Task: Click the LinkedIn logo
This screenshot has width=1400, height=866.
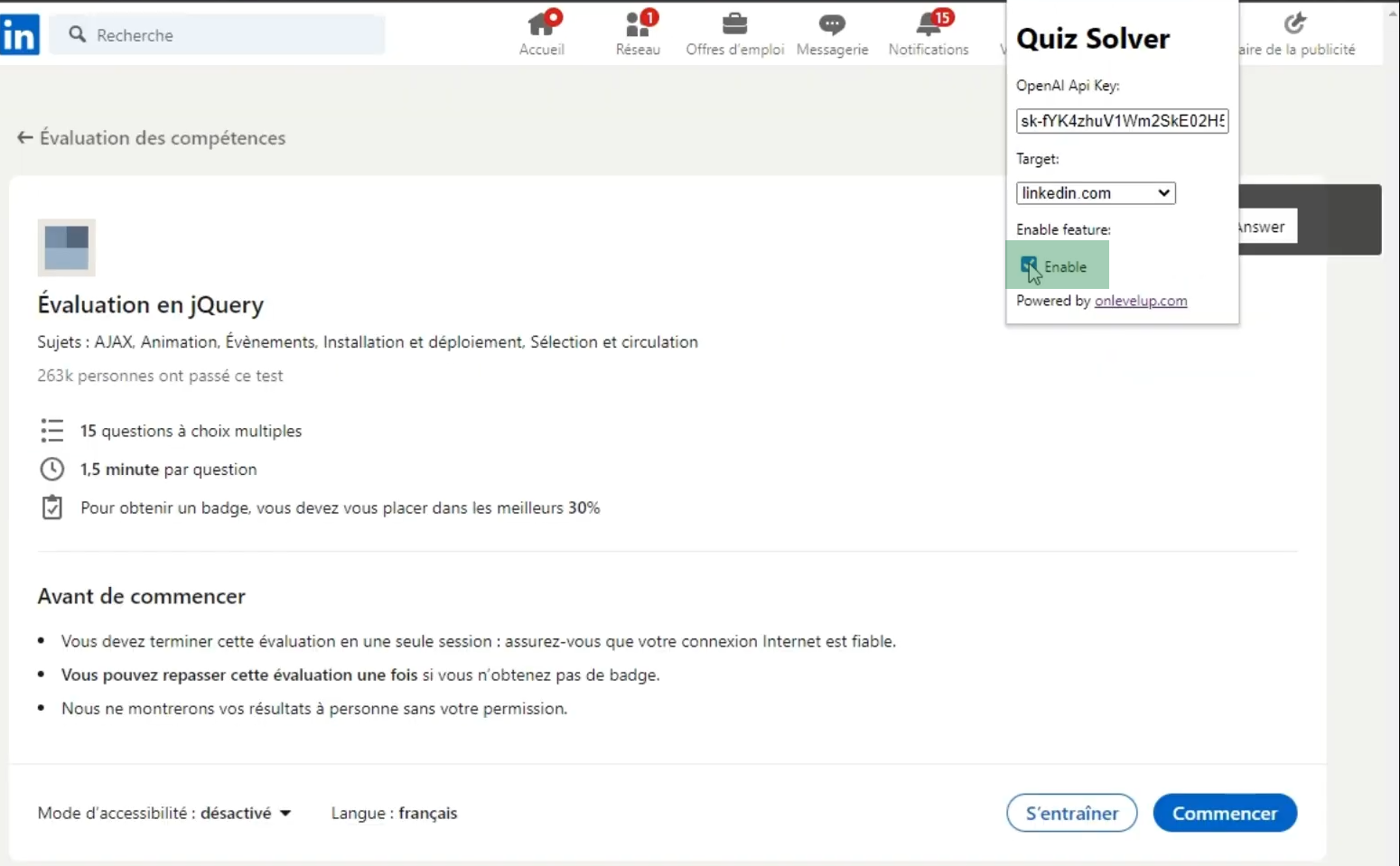Action: 20,34
